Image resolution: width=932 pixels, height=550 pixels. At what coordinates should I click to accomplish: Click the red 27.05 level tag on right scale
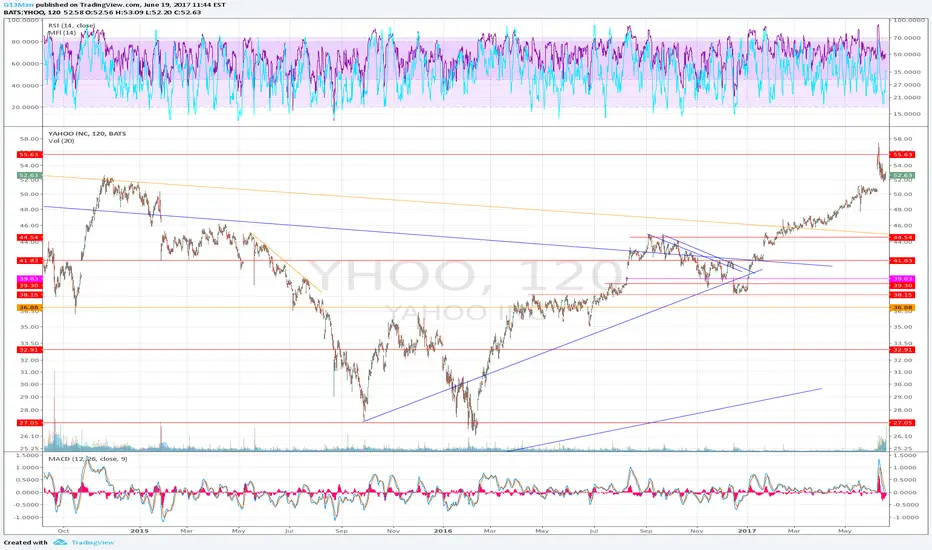(x=902, y=423)
